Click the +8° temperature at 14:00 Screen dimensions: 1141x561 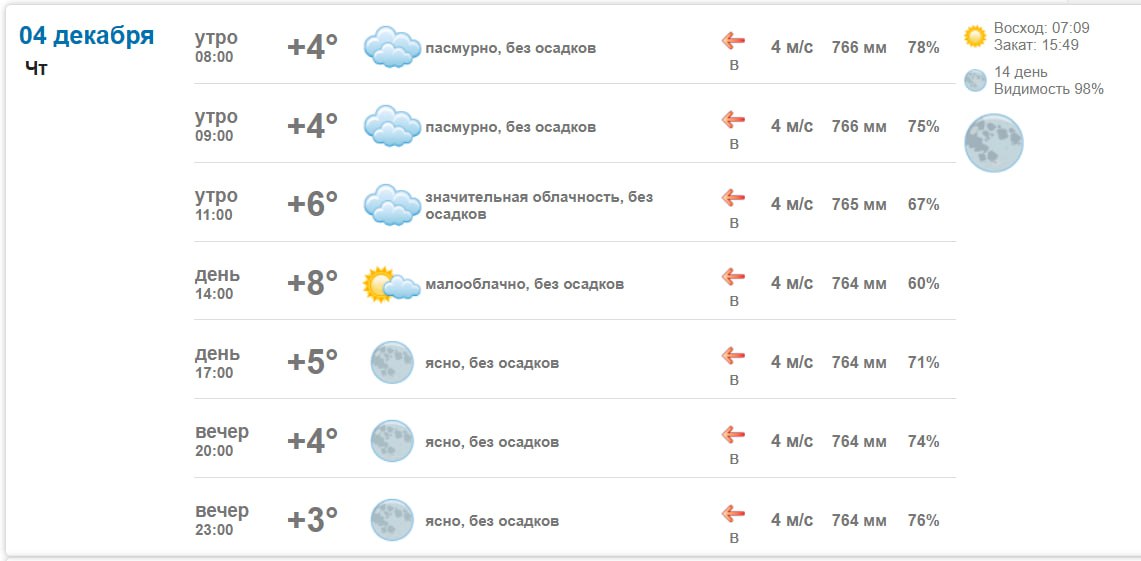tap(313, 284)
